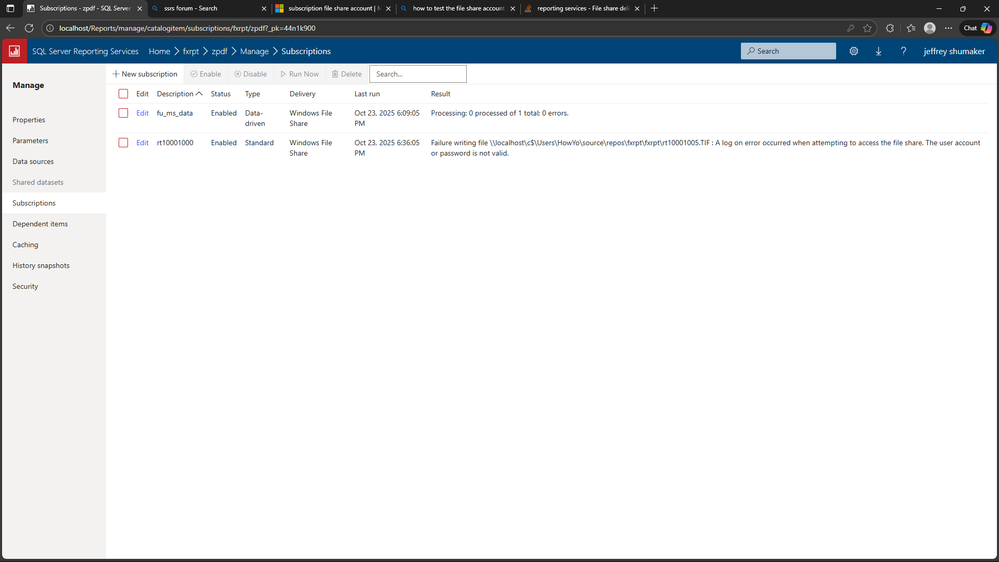Viewport: 999px width, 562px height.
Task: Go to fxrpt breadcrumb folder
Action: coord(190,52)
